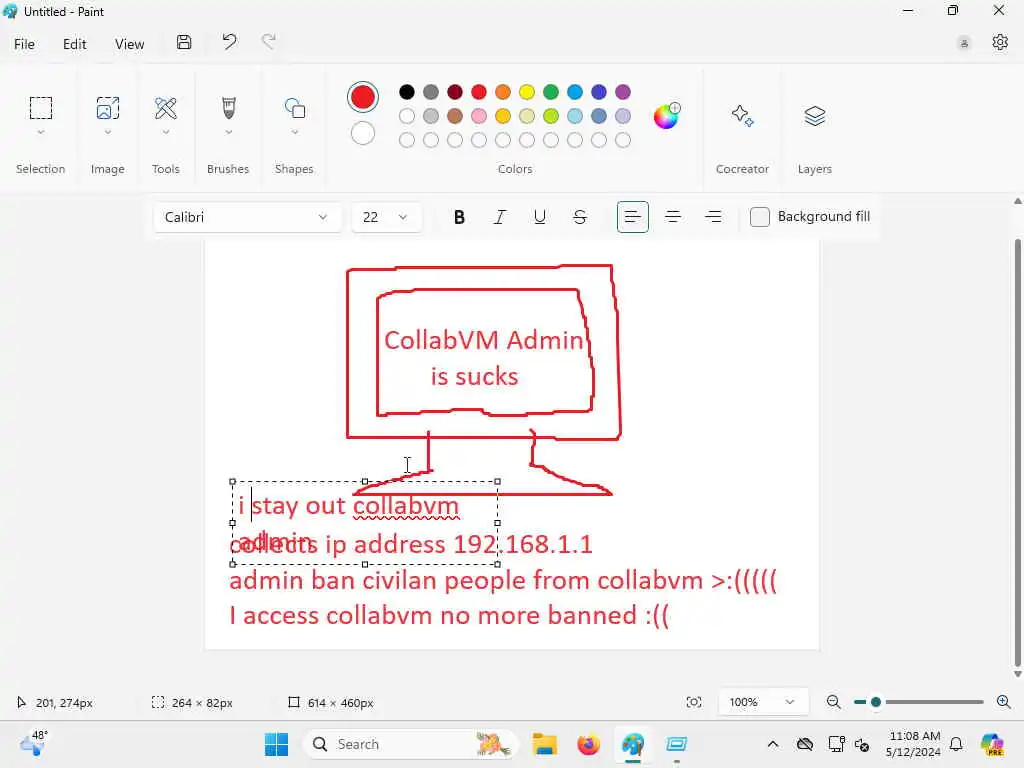Open the Calibri font family dropdown
Viewport: 1024px width, 768px height.
(x=247, y=217)
